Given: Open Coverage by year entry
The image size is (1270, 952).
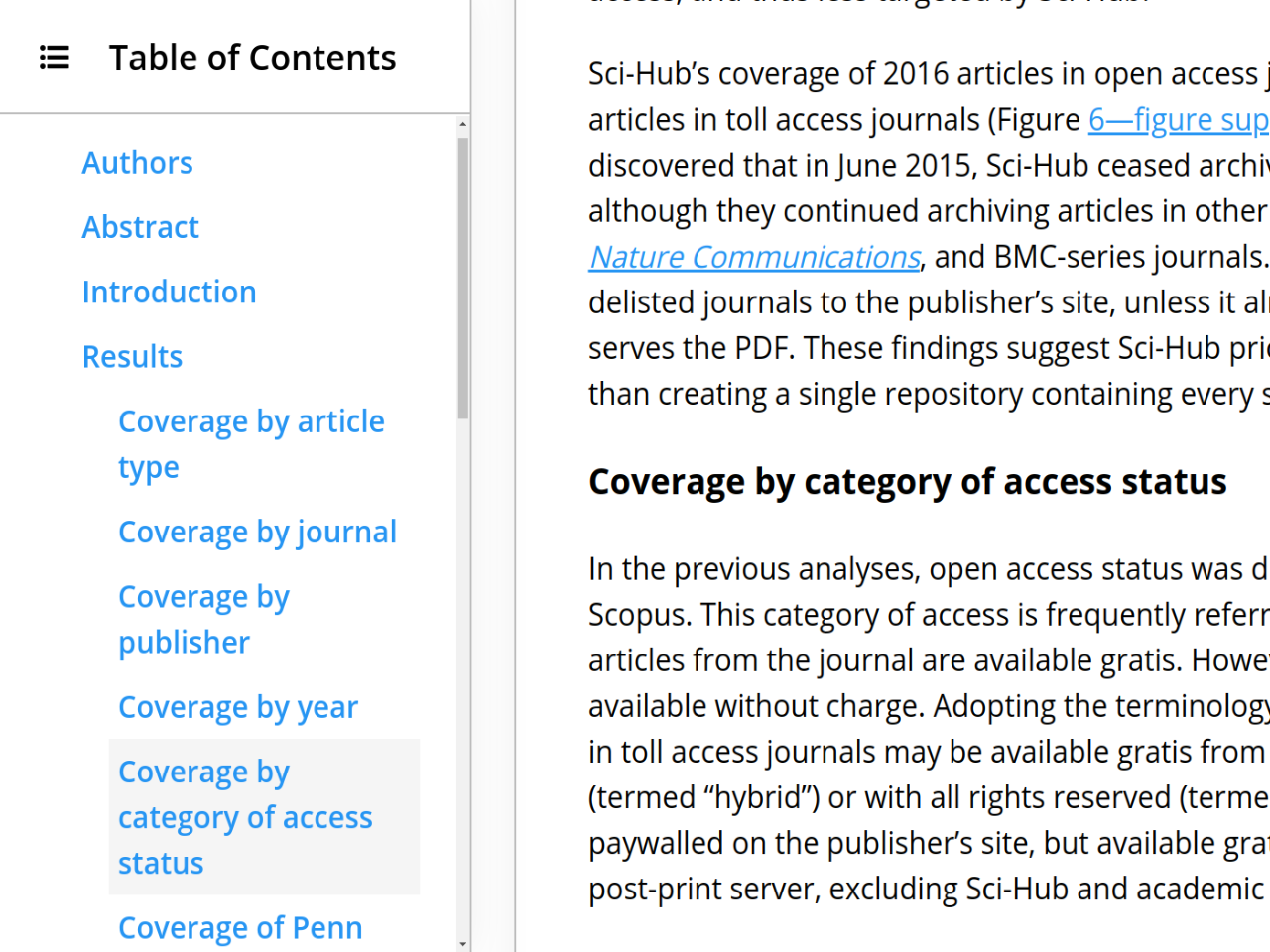Looking at the screenshot, I should [238, 708].
